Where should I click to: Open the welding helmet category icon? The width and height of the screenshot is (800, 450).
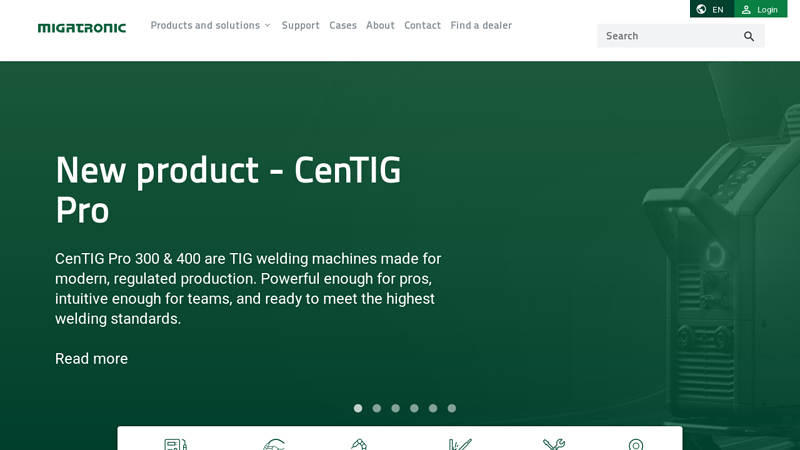pyautogui.click(x=274, y=444)
